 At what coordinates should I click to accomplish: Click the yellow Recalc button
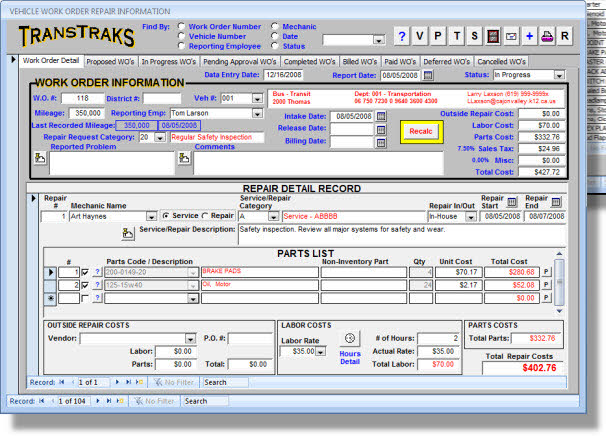point(420,131)
